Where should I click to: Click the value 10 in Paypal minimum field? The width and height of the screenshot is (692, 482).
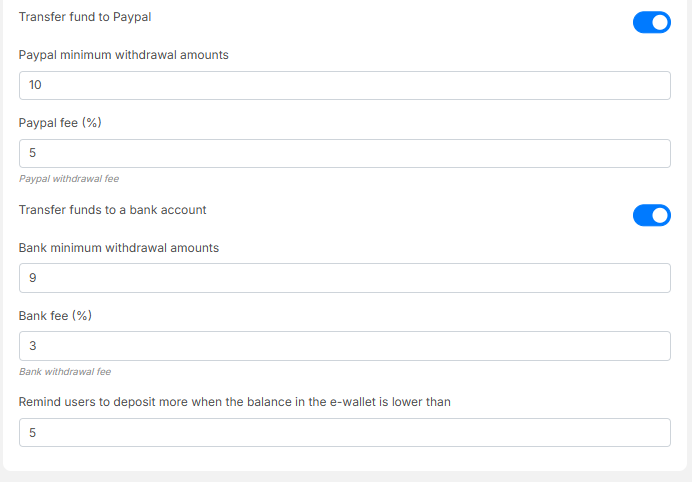[36, 85]
